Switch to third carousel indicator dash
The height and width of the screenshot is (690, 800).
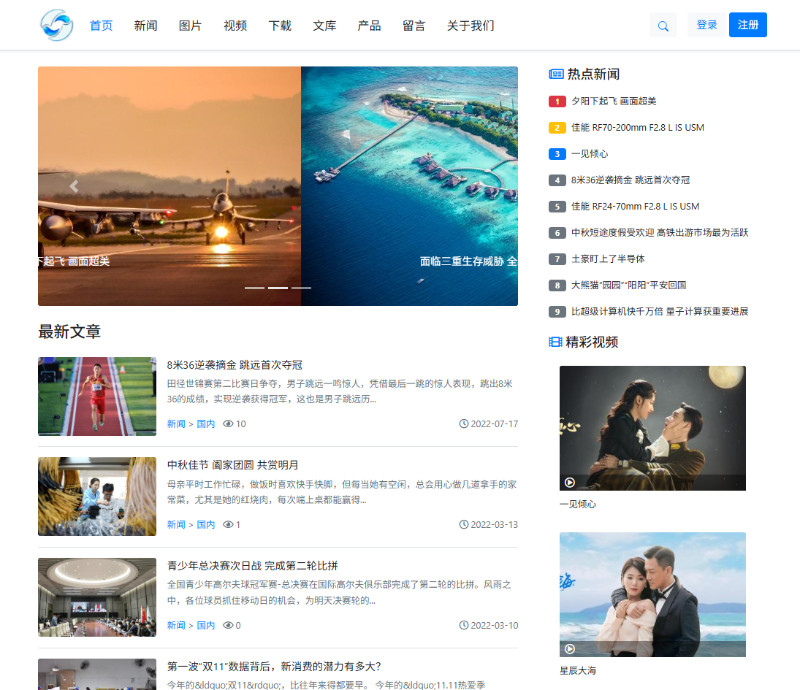point(301,288)
